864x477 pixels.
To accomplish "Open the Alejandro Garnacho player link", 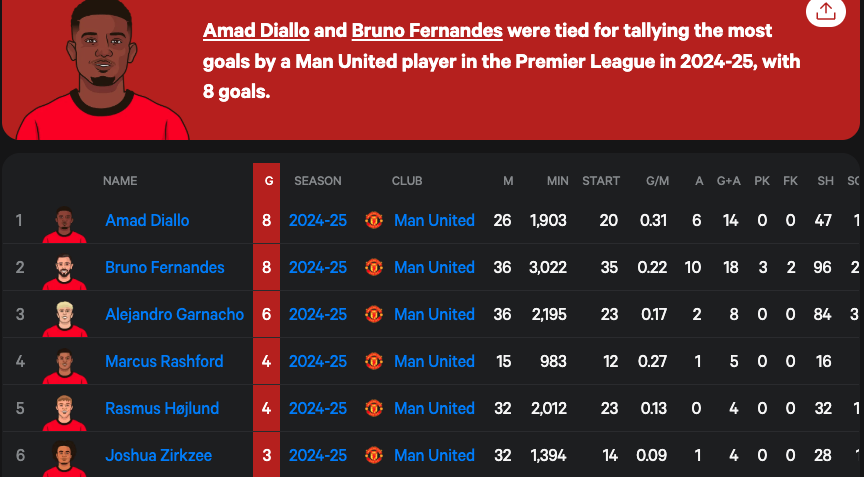I will [x=175, y=314].
